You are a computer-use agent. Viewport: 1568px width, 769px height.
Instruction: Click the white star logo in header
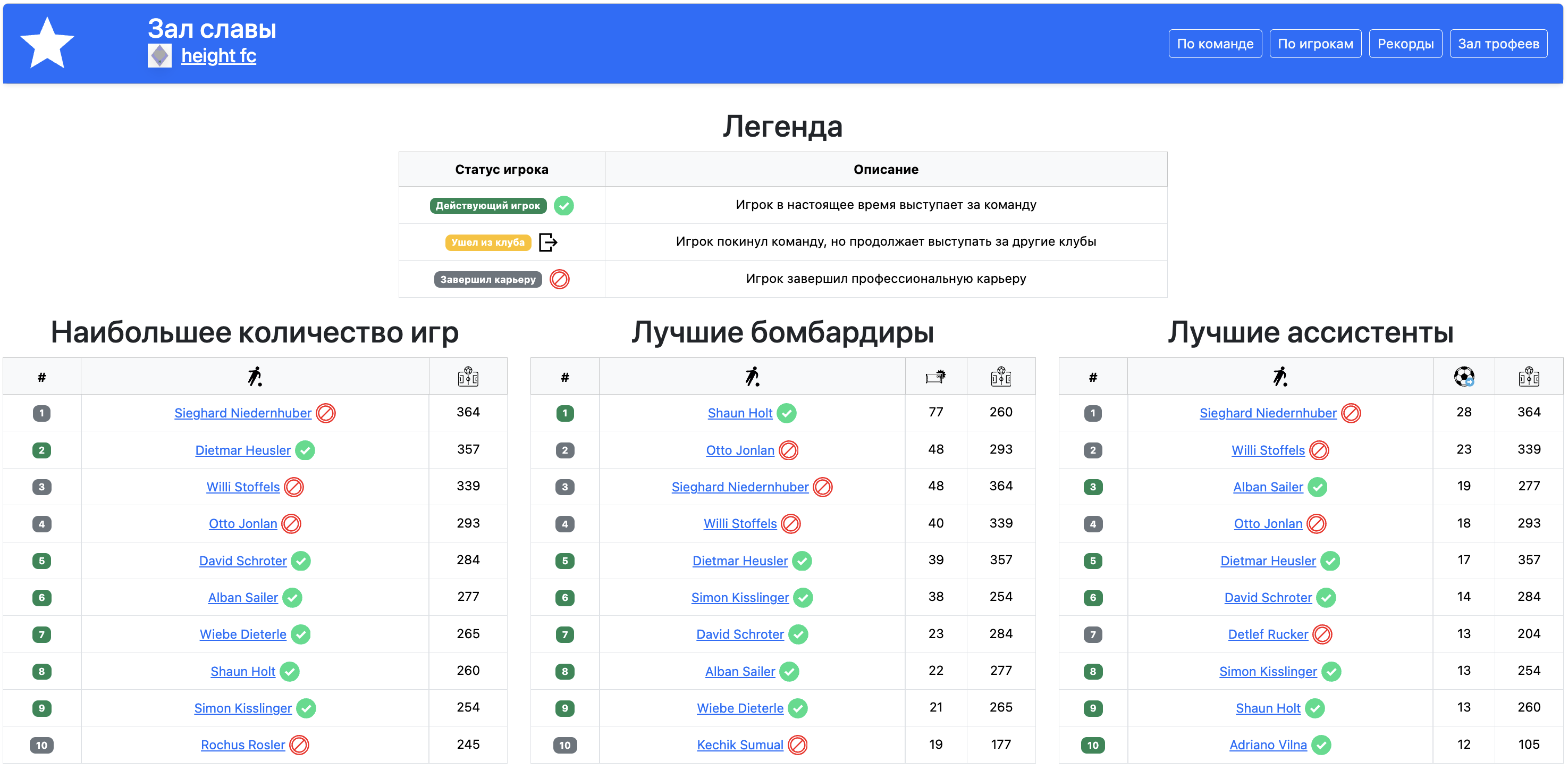pyautogui.click(x=47, y=43)
